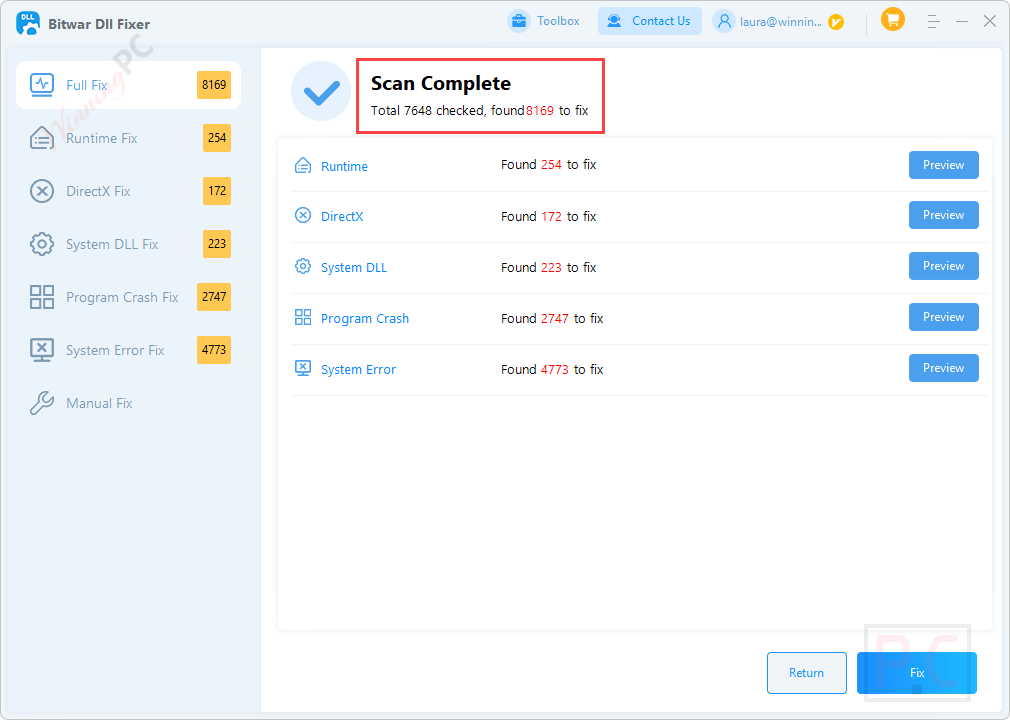Select the Program Crash Fix grid icon
This screenshot has height=720, width=1010.
pos(41,297)
